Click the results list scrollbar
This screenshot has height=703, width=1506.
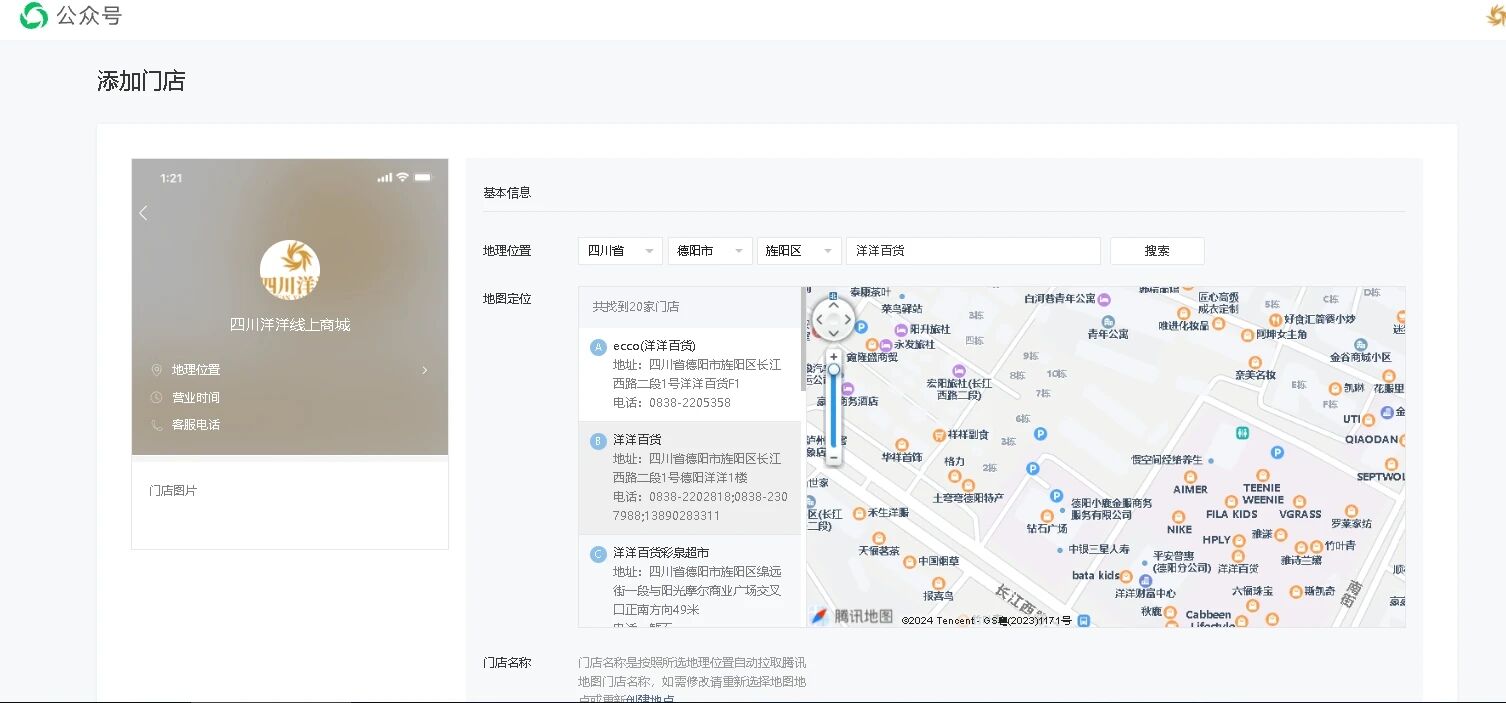(803, 340)
